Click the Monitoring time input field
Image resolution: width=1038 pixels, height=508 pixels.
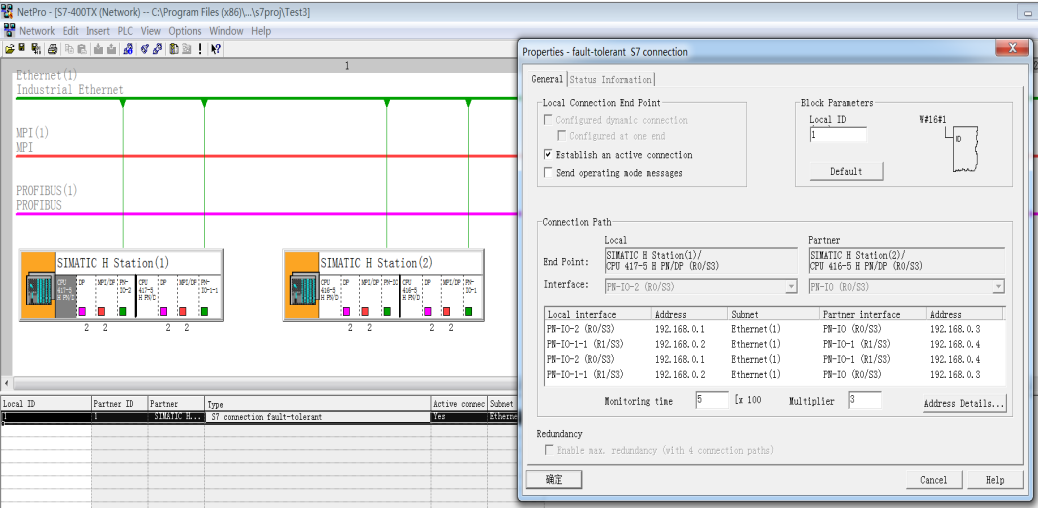712,400
